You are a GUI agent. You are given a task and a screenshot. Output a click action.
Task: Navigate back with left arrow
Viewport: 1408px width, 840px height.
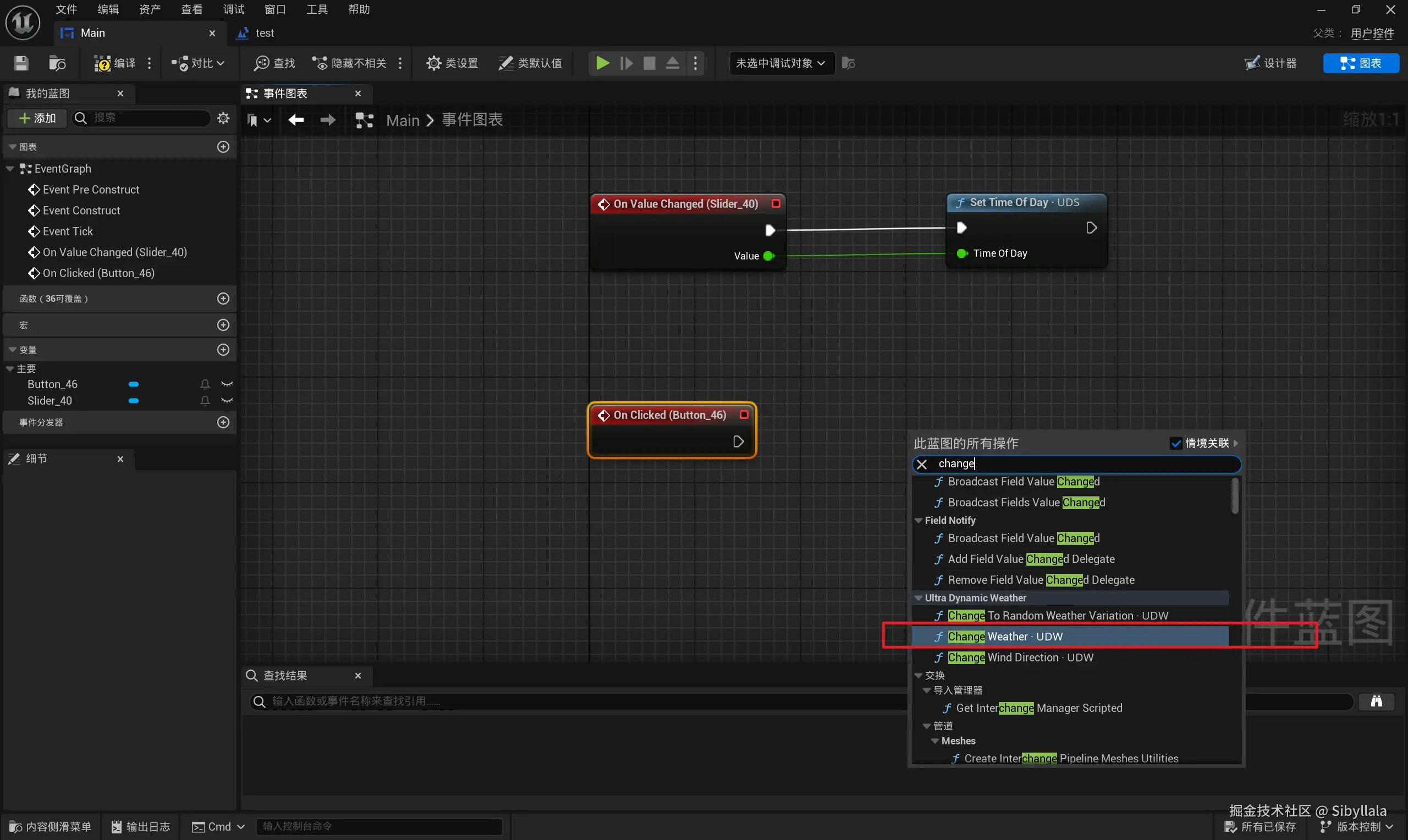coord(295,119)
